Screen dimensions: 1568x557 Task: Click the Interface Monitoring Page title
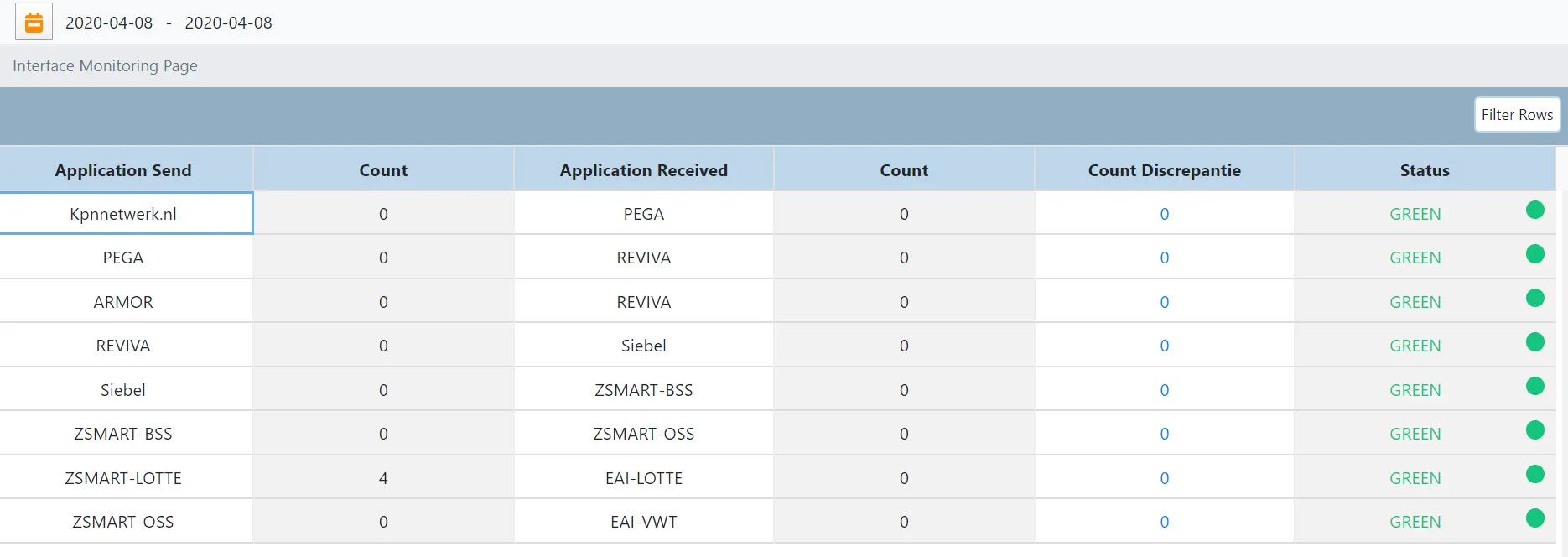point(105,65)
